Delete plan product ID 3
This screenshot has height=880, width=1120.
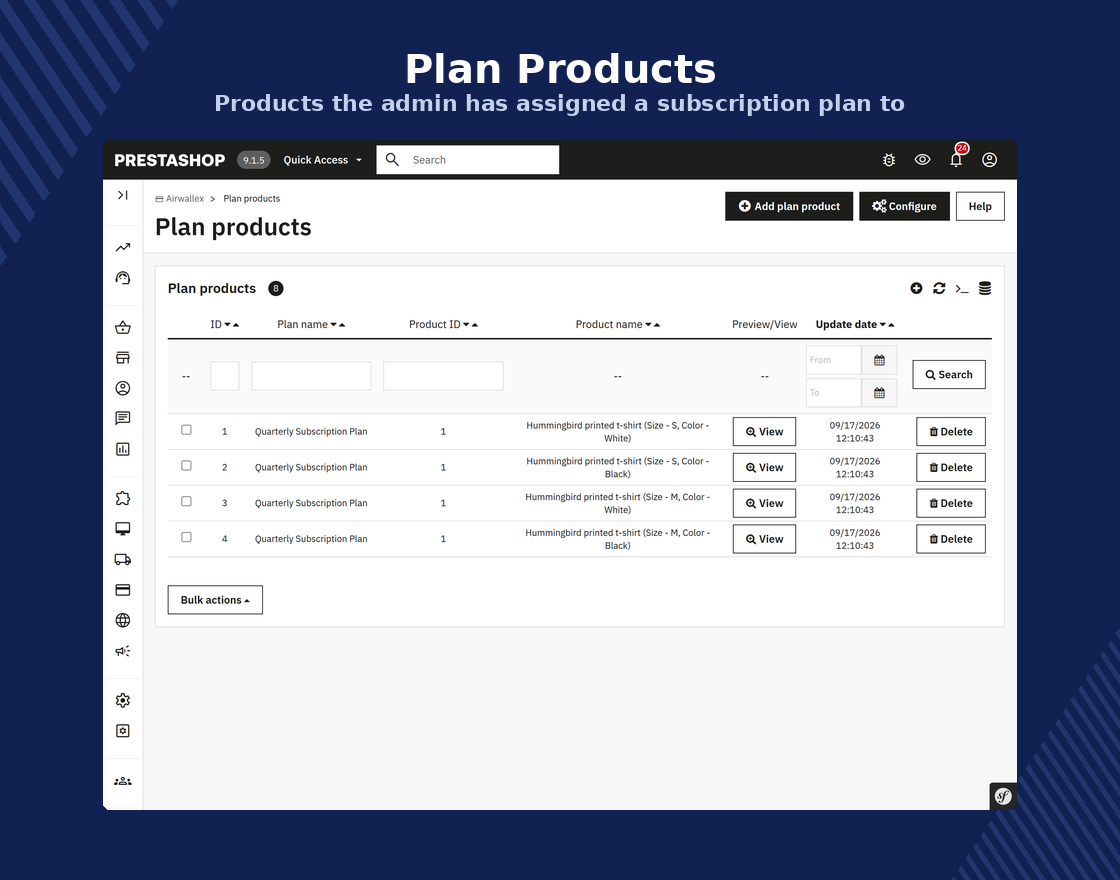951,503
